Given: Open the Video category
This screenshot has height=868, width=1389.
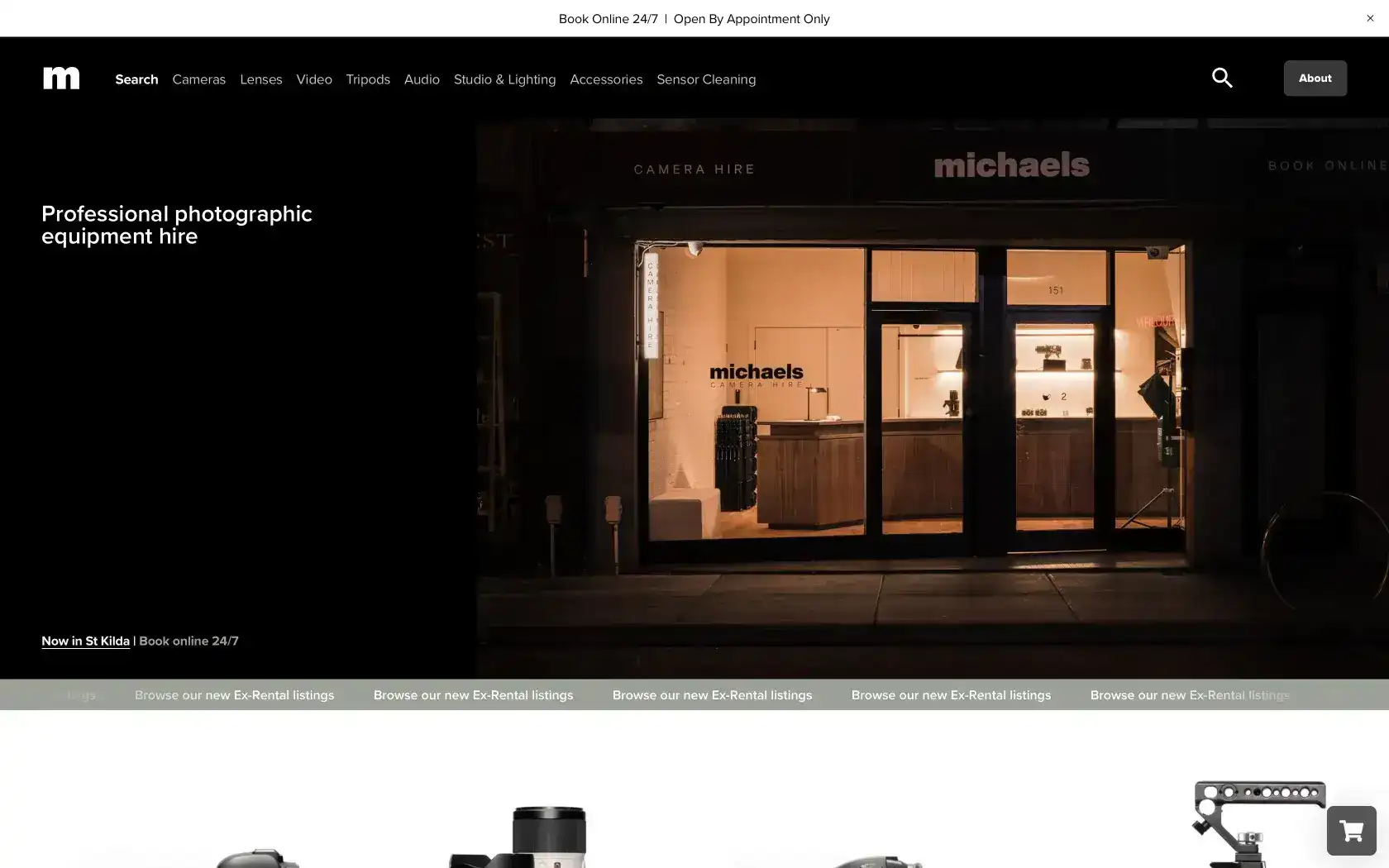Looking at the screenshot, I should pos(313,79).
